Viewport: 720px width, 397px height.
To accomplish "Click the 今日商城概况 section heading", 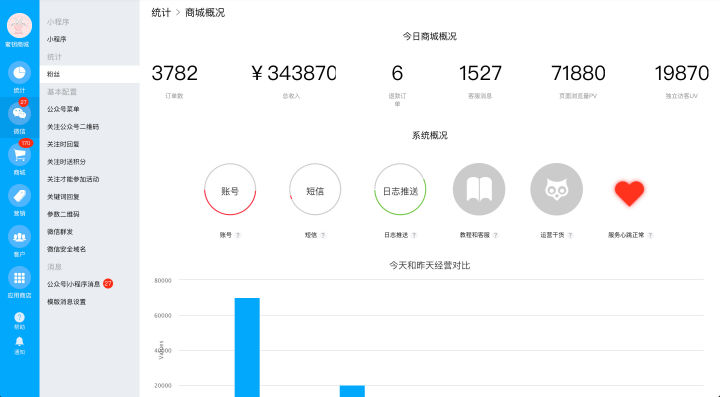I will click(430, 36).
